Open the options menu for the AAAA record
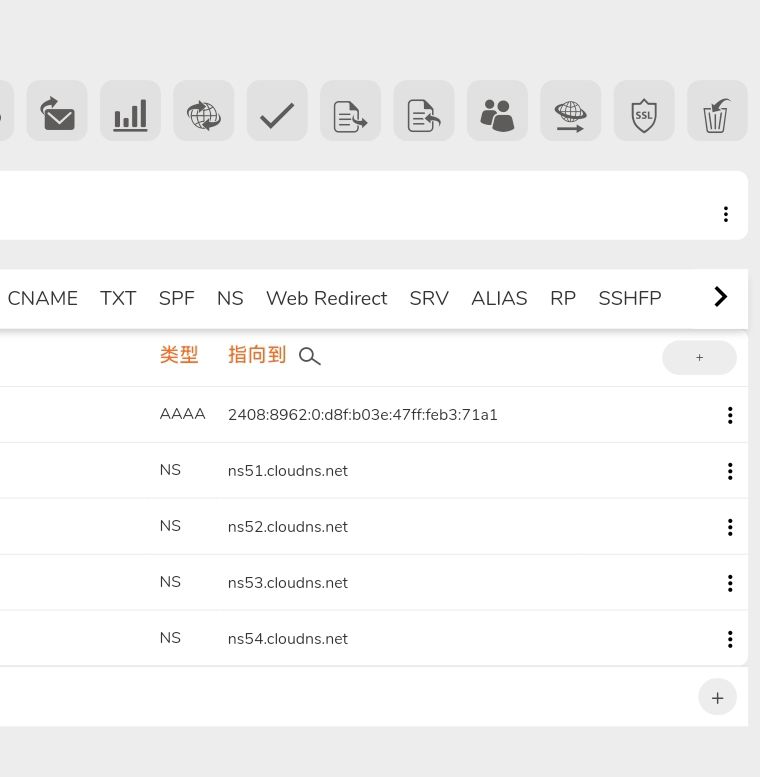Viewport: 760px width, 777px height. [x=730, y=415]
